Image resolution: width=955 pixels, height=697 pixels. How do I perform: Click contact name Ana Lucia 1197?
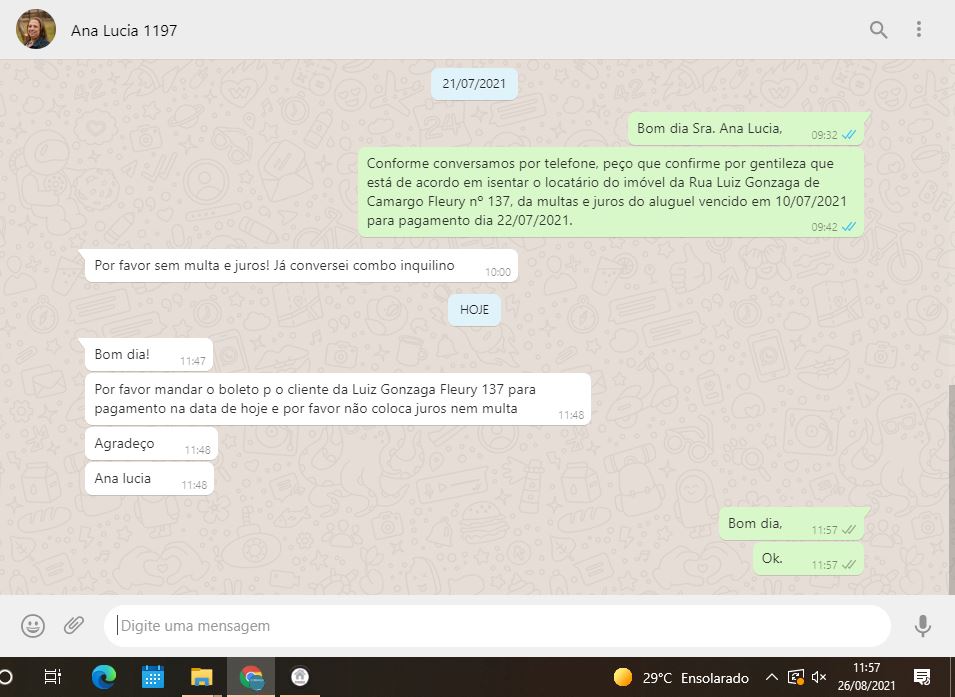tap(124, 30)
